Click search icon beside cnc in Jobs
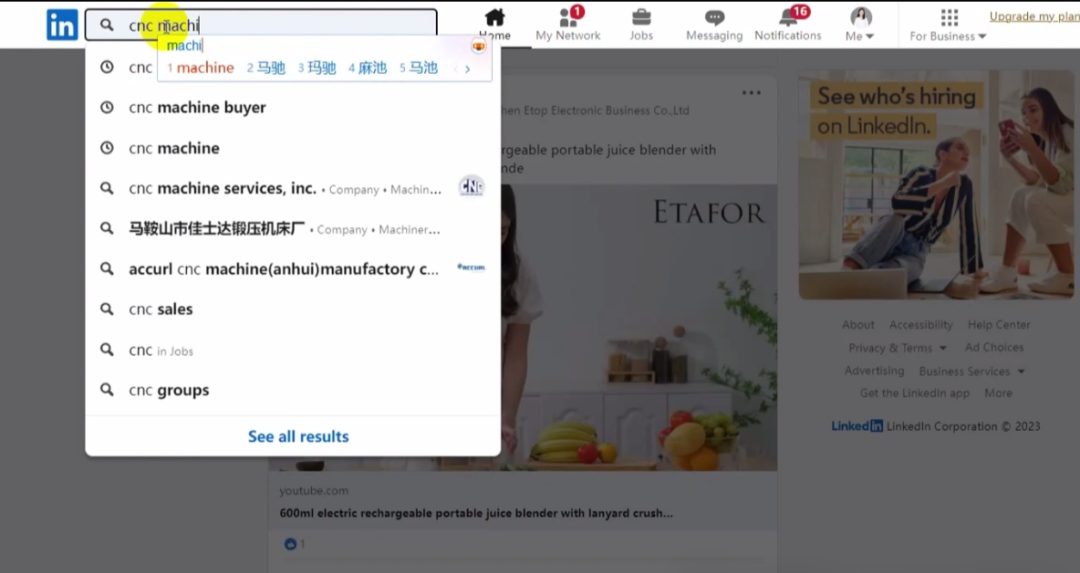Screen dimensions: 1080x573 pos(107,349)
